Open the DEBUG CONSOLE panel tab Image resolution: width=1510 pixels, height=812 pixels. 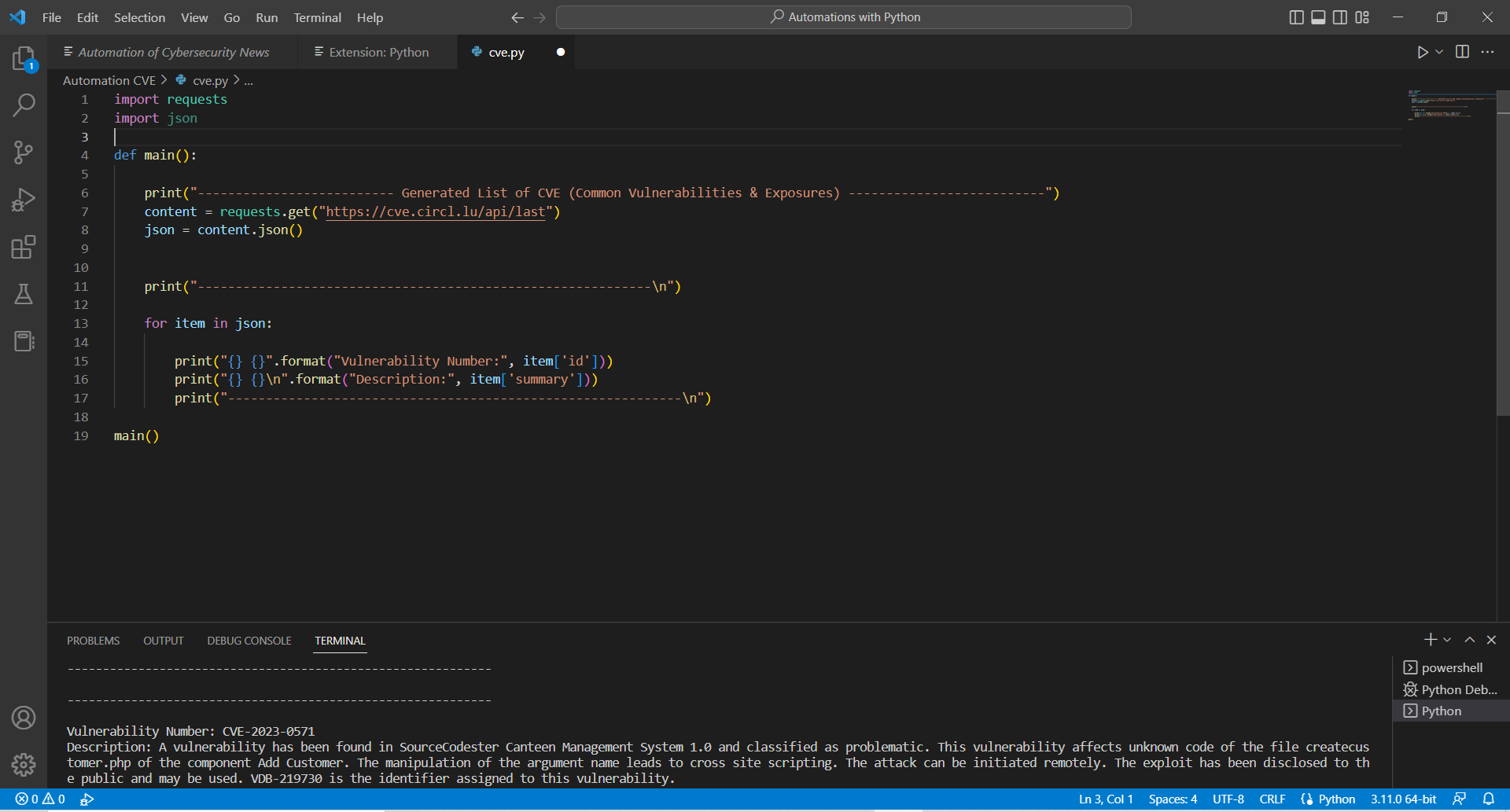click(x=249, y=641)
